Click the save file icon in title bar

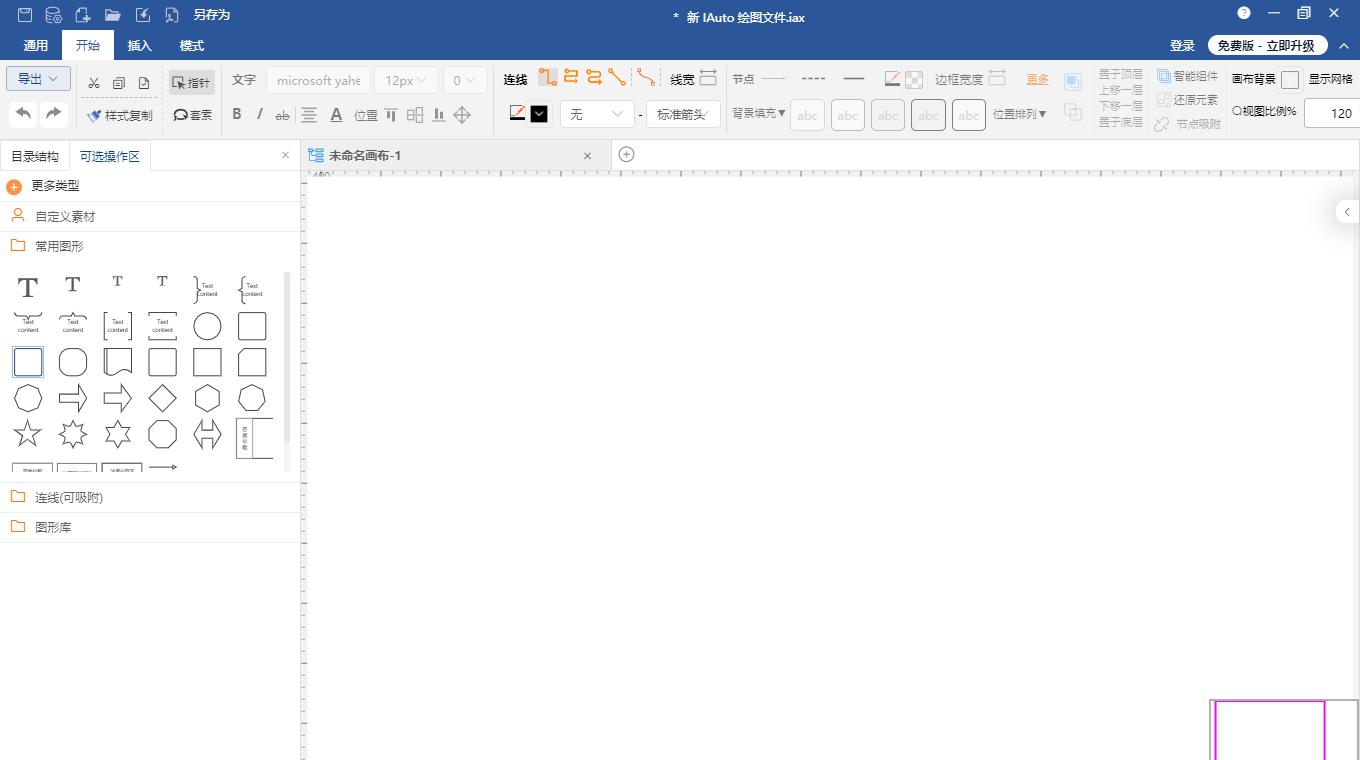pyautogui.click(x=25, y=15)
